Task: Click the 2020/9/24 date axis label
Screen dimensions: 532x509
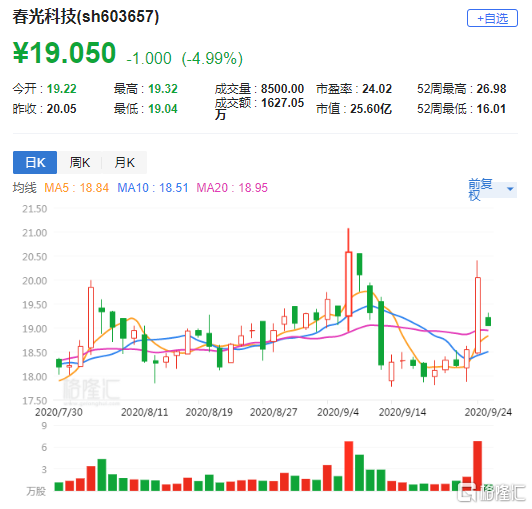Action: pos(488,412)
